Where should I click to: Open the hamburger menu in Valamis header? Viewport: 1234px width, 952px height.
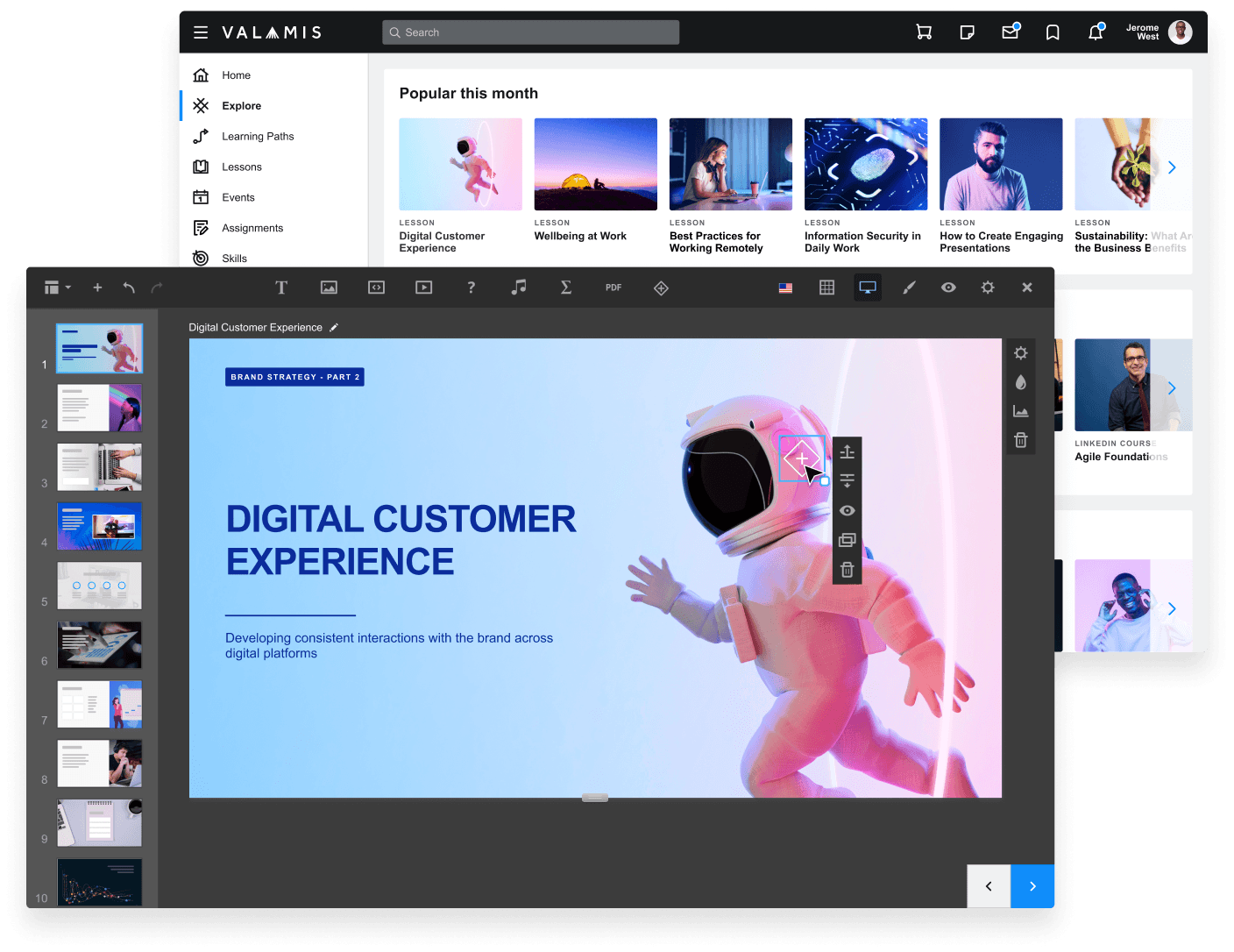click(x=201, y=32)
